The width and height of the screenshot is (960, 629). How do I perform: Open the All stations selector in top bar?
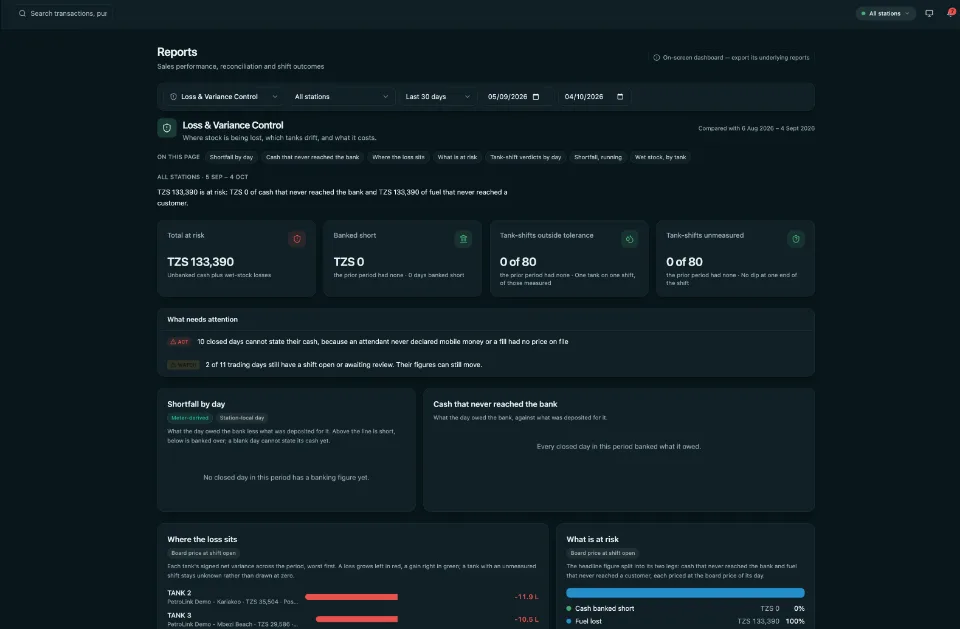tap(885, 13)
